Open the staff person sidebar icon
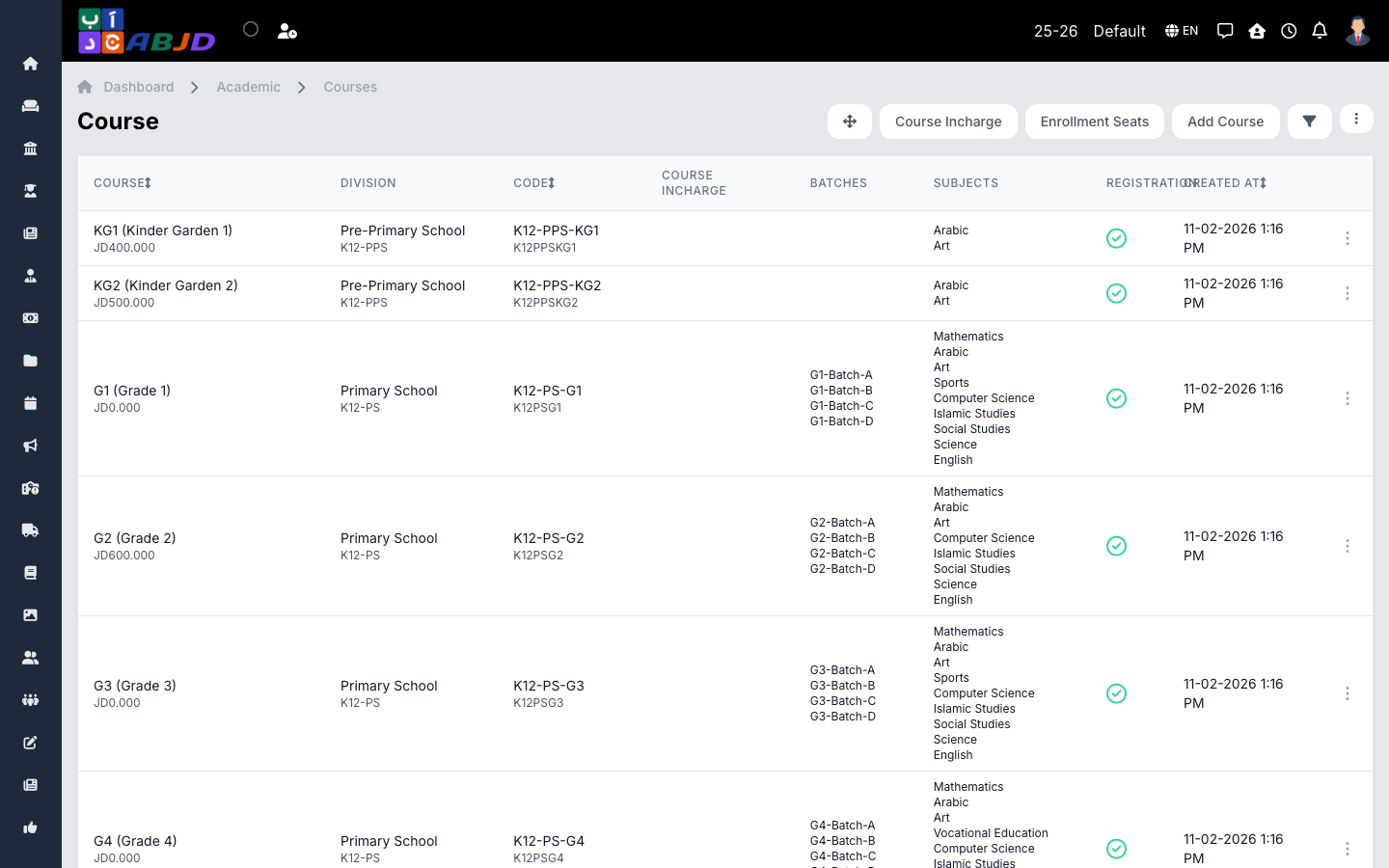This screenshot has height=868, width=1389. pyautogui.click(x=30, y=276)
